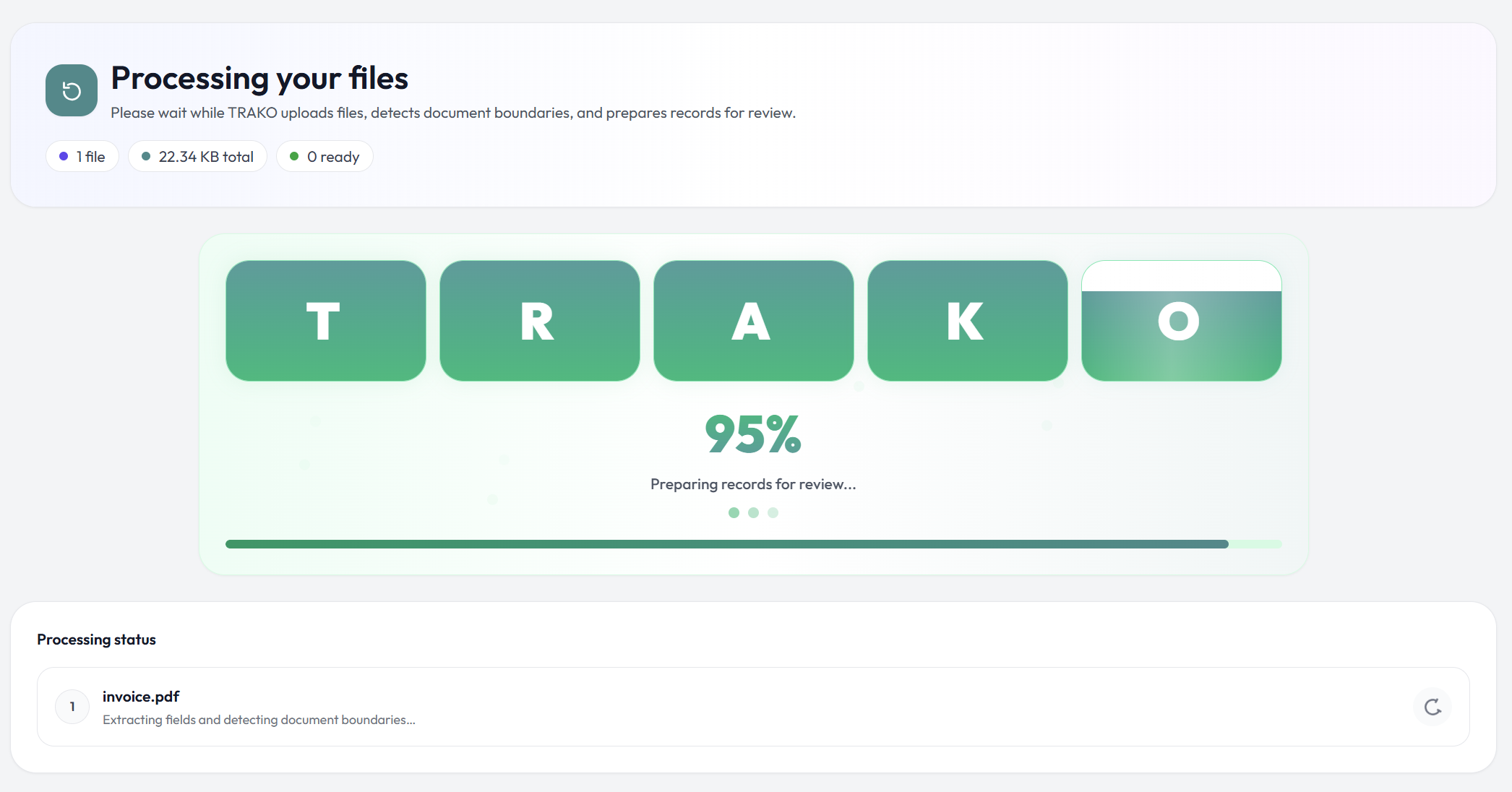
Task: Select the invoice.pdf file name
Action: pos(141,697)
